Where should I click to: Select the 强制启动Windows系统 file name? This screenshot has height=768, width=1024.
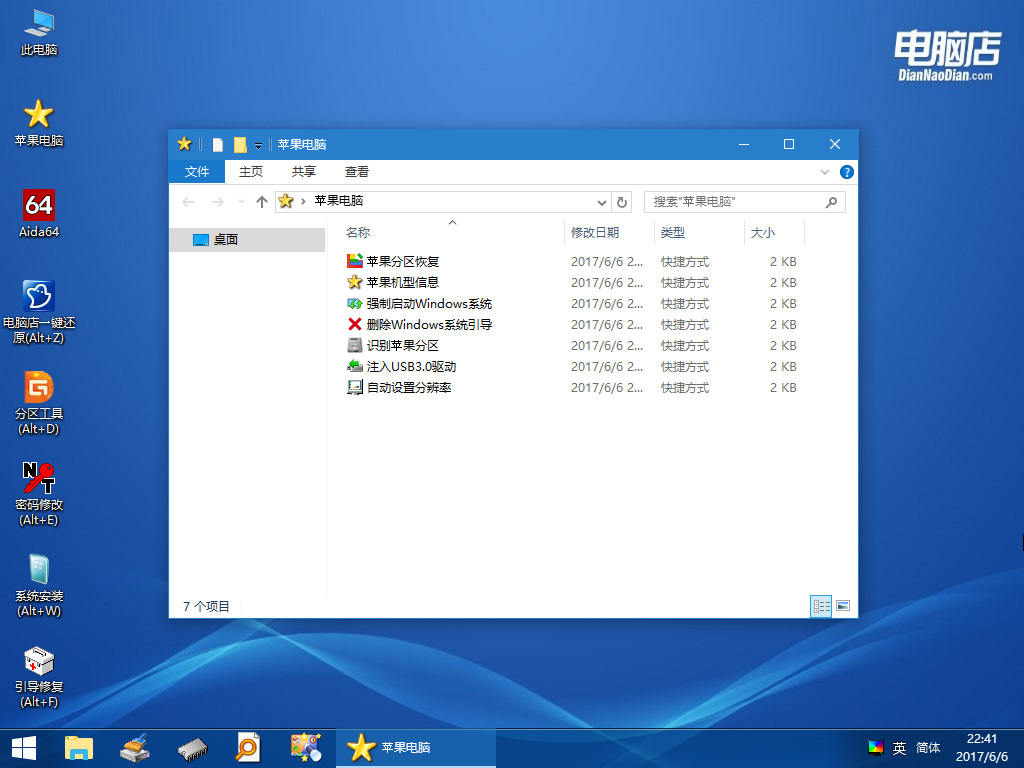tap(429, 303)
